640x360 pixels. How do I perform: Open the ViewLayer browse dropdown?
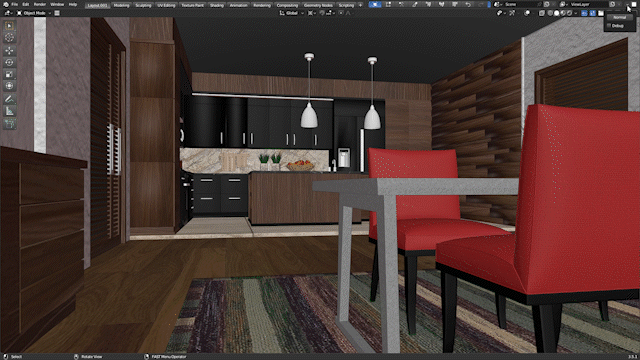coord(564,4)
